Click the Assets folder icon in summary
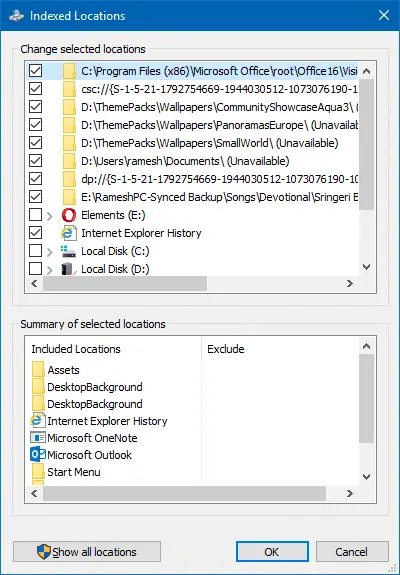This screenshot has height=575, width=400. click(38, 370)
